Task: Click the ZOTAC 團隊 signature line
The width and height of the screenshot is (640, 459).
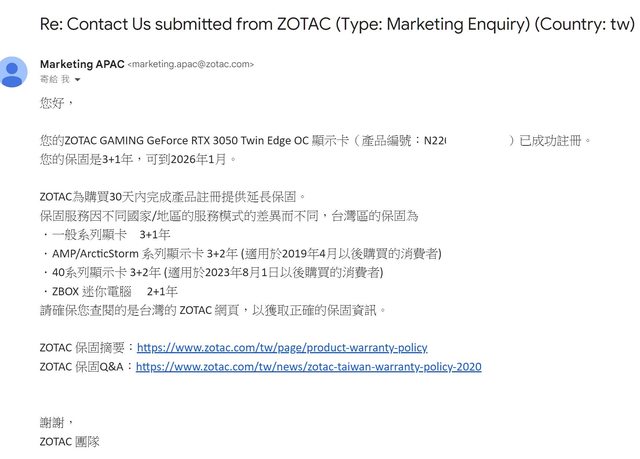Action: [69, 441]
